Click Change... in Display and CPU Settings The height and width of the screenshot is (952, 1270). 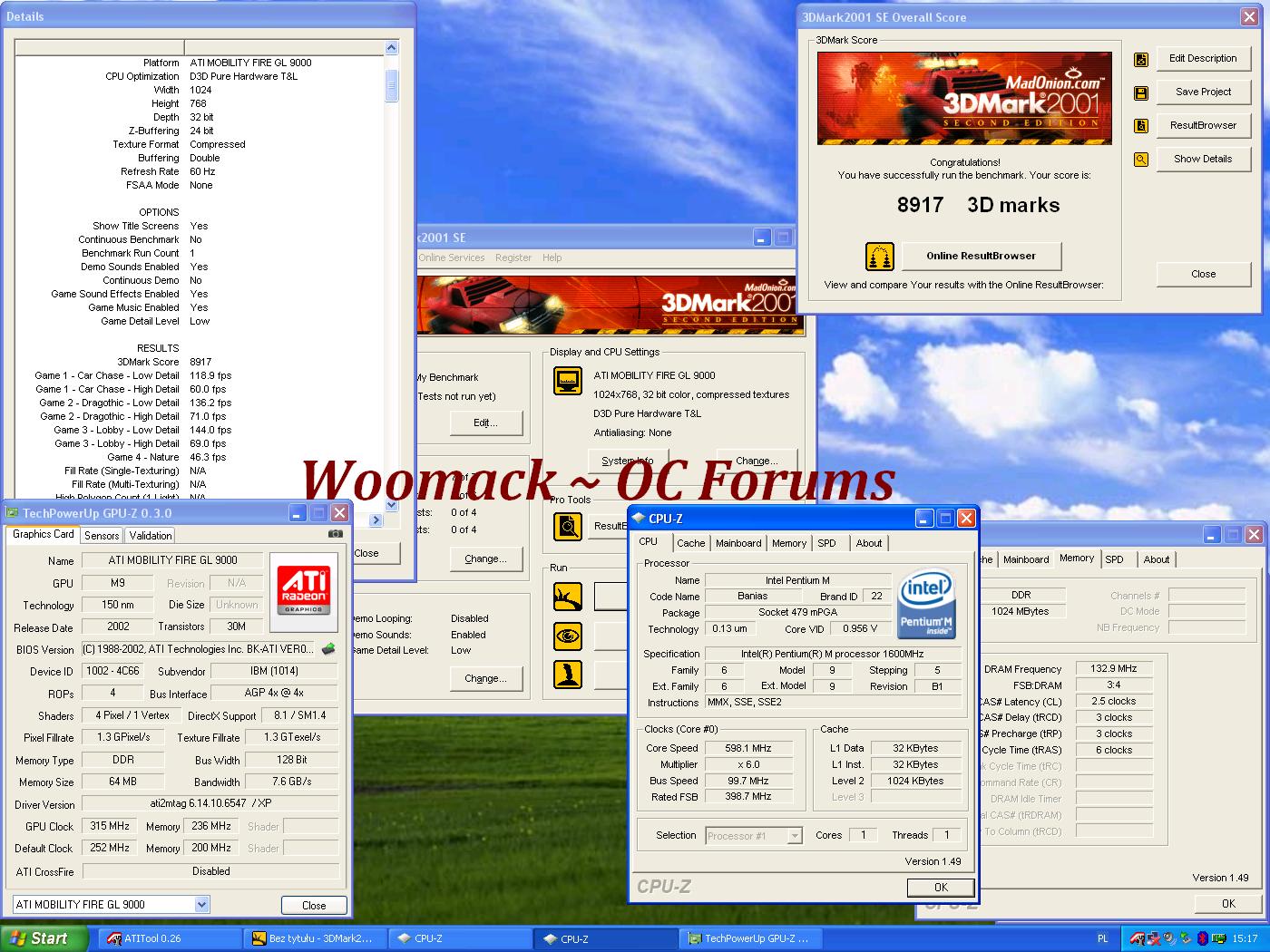tap(757, 461)
